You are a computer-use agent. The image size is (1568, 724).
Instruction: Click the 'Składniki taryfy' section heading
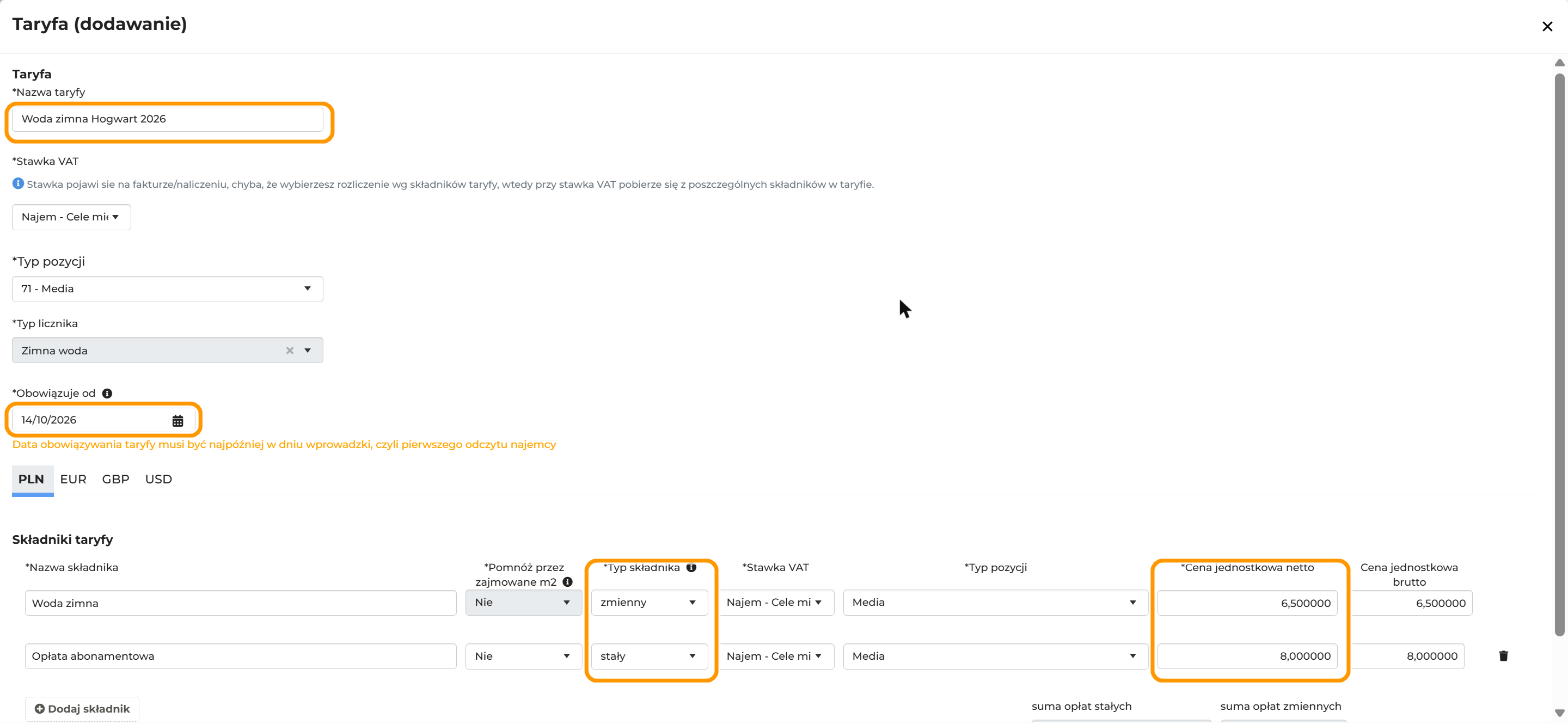[x=62, y=540]
